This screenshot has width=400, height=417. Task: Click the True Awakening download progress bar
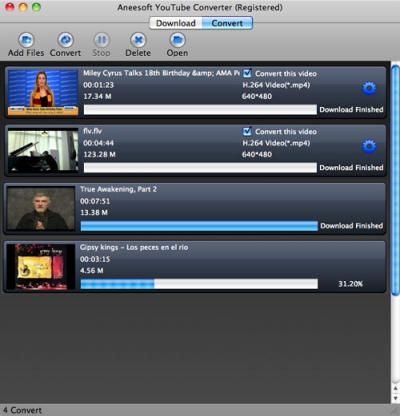click(x=199, y=226)
